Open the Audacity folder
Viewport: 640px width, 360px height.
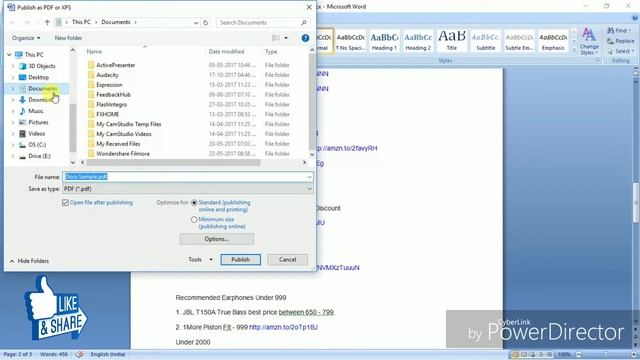click(x=107, y=75)
